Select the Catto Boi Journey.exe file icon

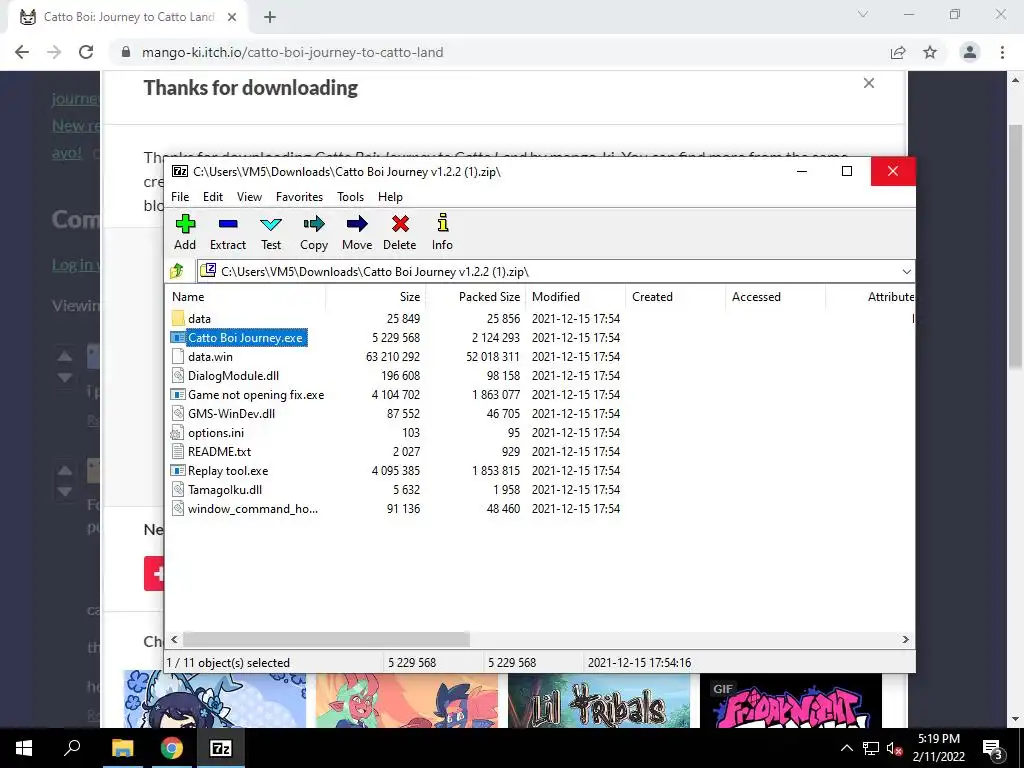coord(178,338)
